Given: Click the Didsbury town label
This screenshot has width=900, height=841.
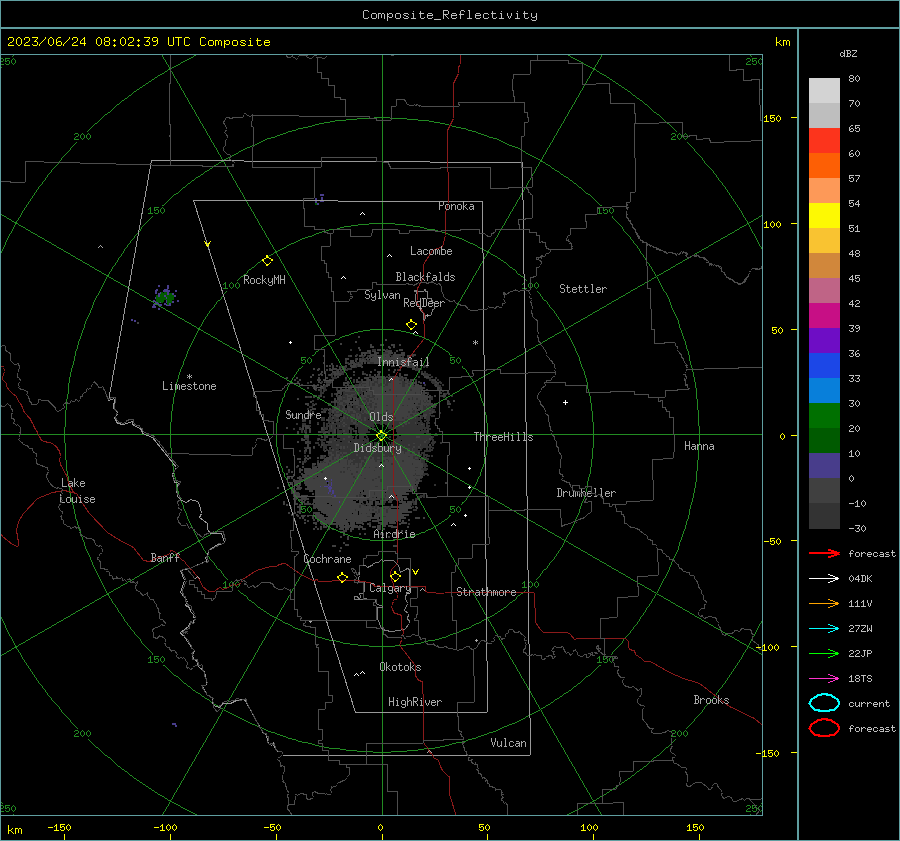Looking at the screenshot, I should point(378,448).
